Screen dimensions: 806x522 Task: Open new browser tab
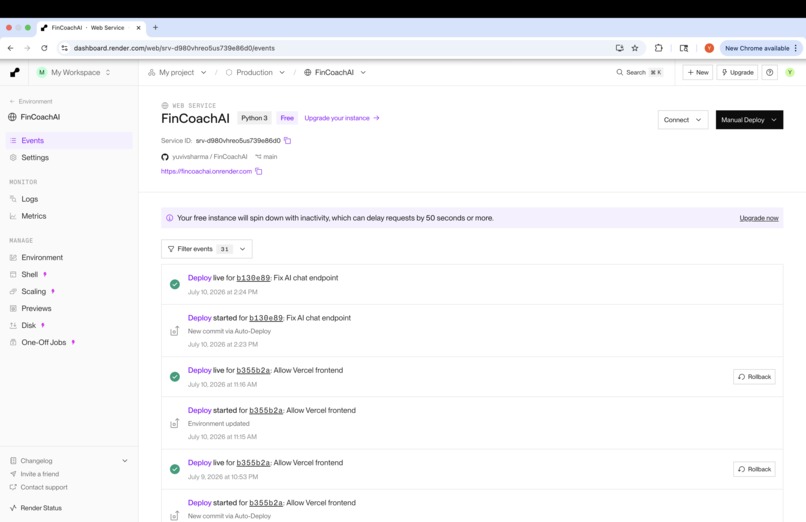tap(155, 27)
